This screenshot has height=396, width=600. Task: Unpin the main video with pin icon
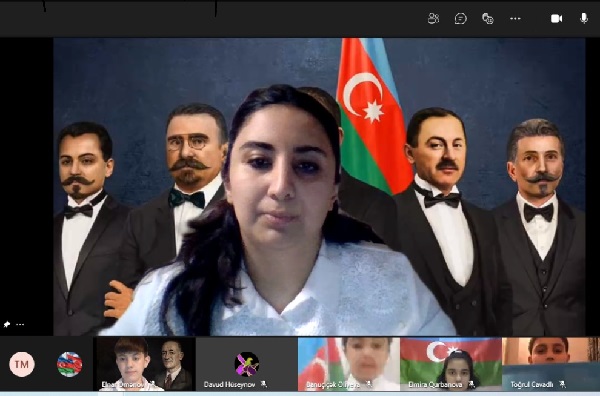[7, 324]
